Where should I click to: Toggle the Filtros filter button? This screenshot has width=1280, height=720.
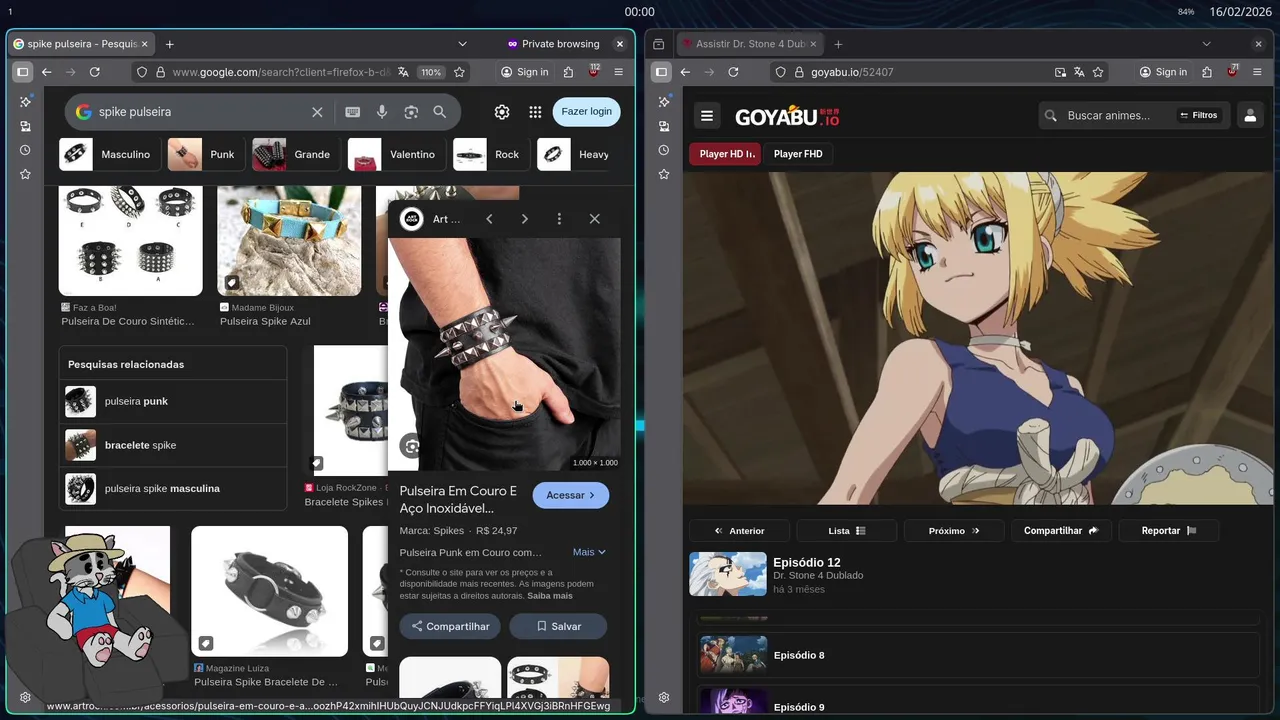1198,115
